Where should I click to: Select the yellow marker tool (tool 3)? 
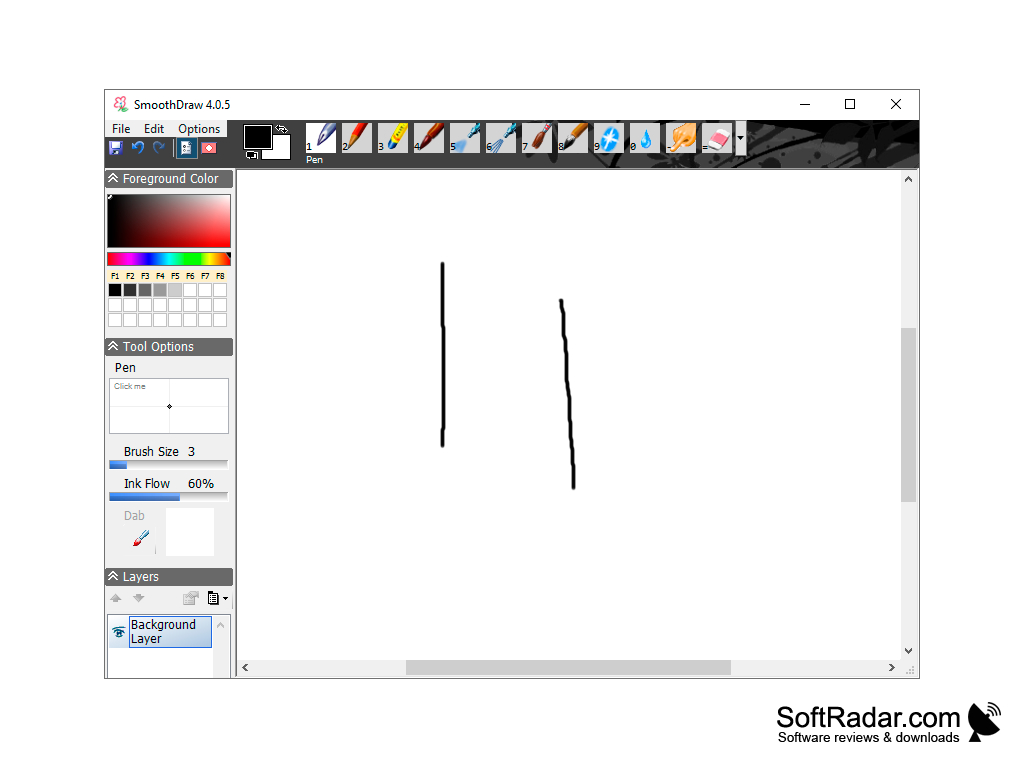393,138
